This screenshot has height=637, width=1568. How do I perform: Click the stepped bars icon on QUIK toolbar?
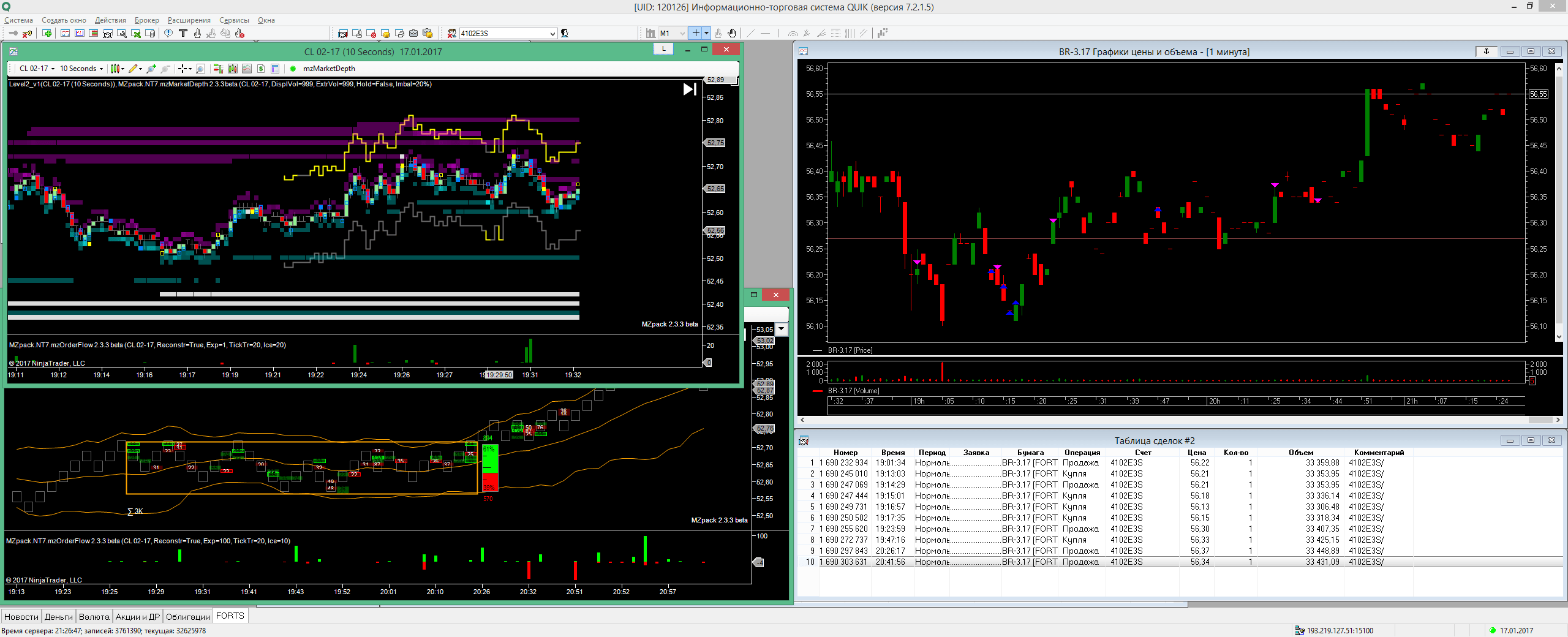coord(881,33)
